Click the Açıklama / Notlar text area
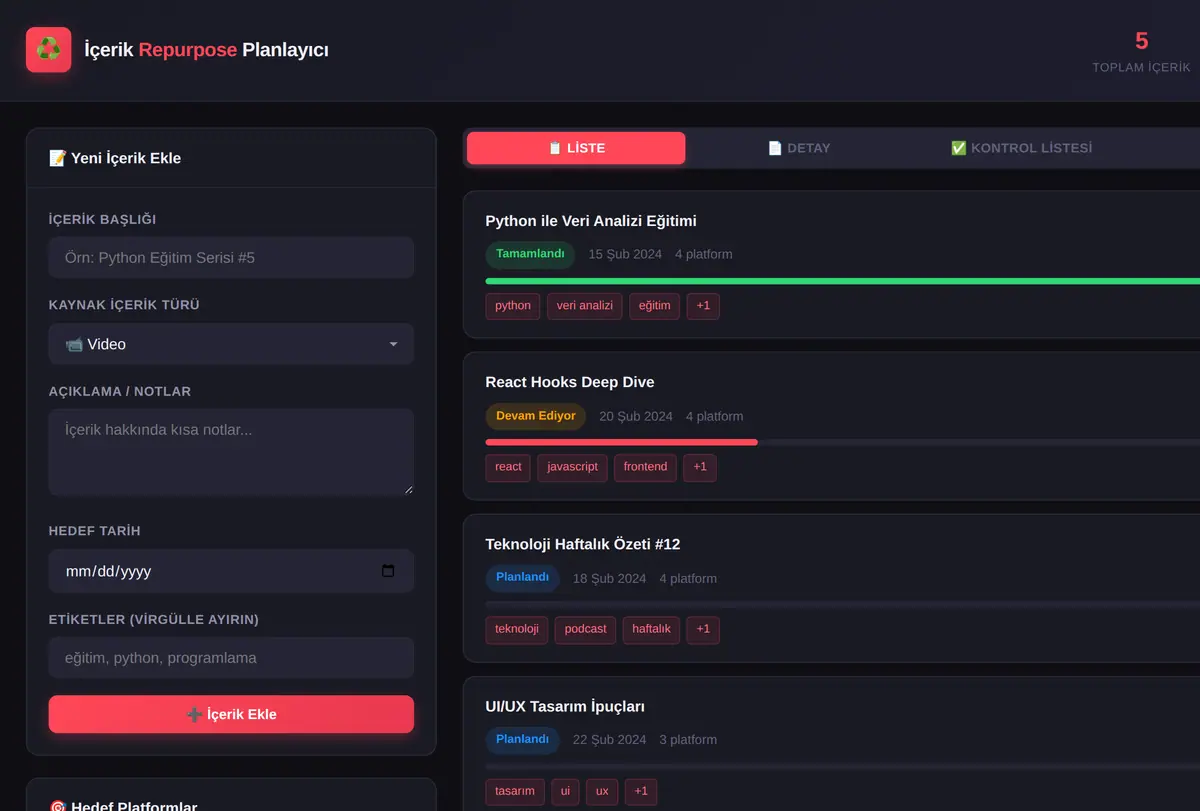Screen dimensions: 1200x811 231,451
